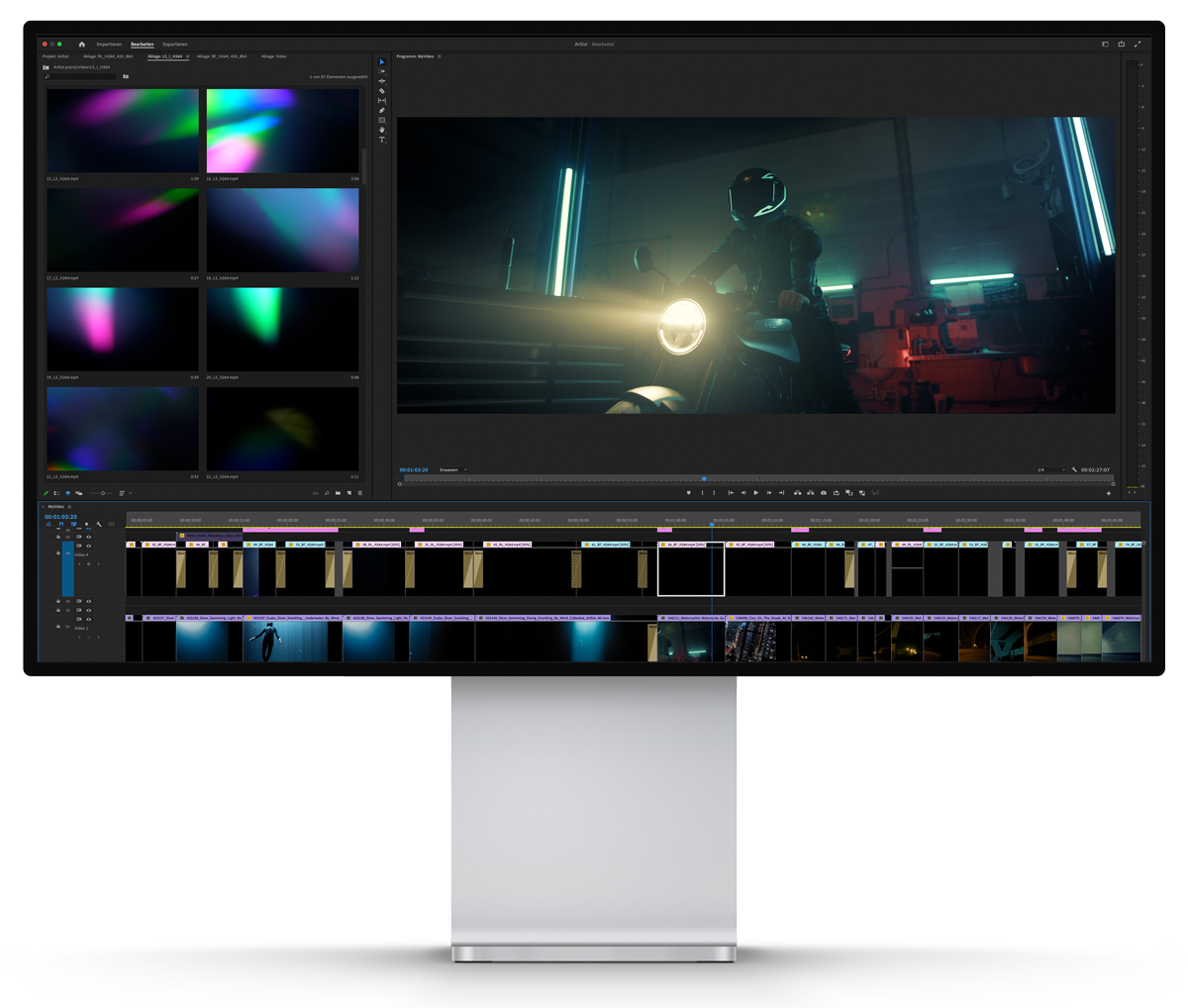Add a marker in the program monitor
The image size is (1188, 1008).
(689, 493)
